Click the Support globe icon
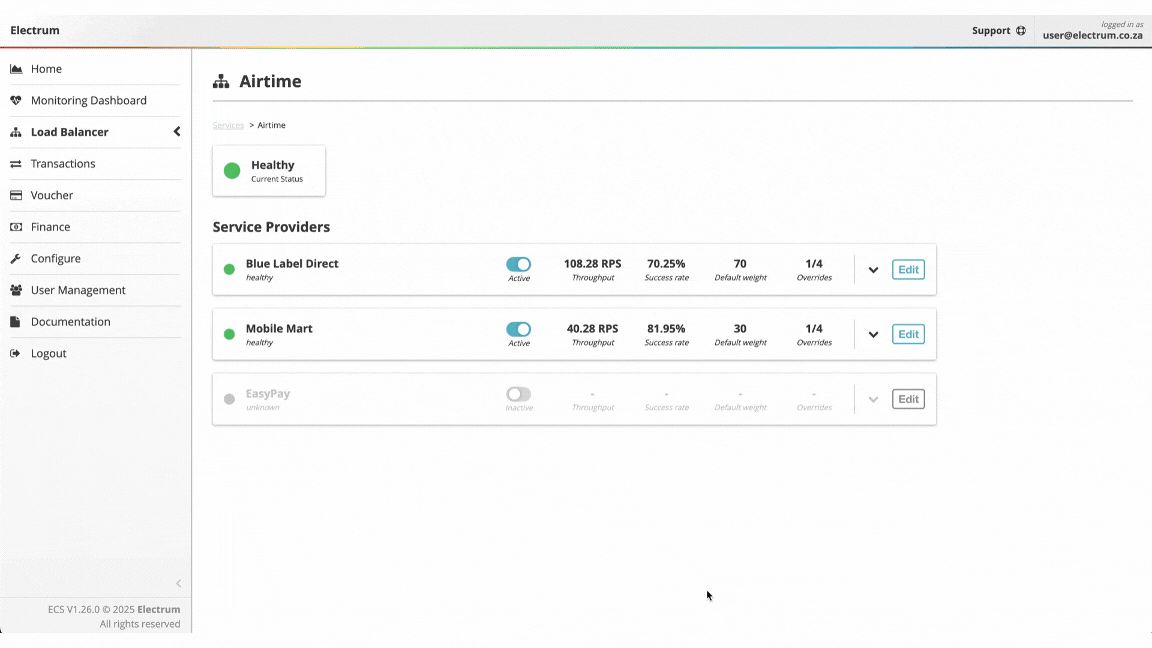This screenshot has height=648, width=1152. tap(1021, 31)
